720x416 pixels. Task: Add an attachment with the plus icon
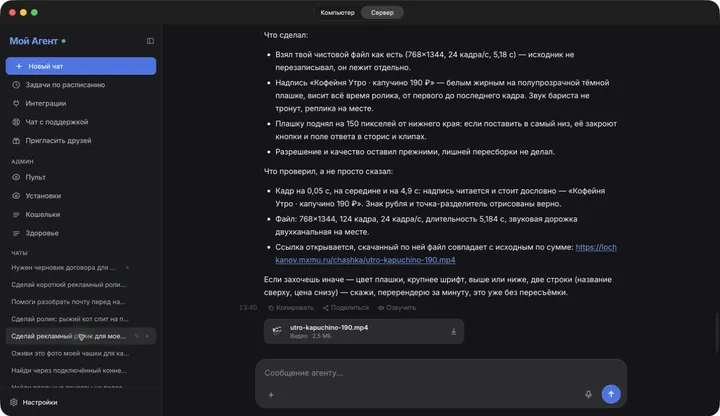coord(271,394)
